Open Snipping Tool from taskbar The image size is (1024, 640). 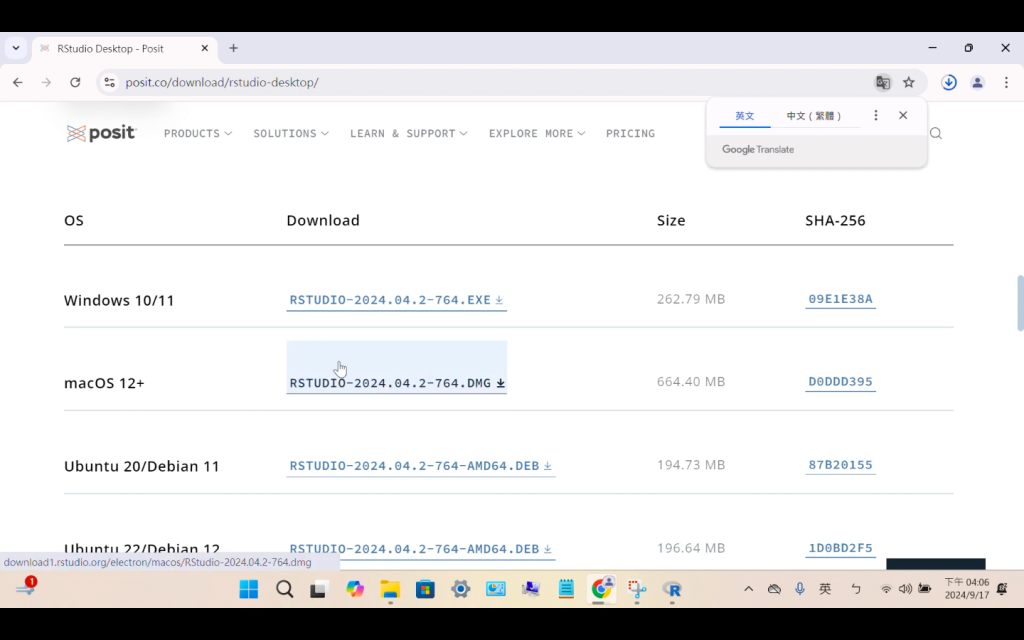tap(637, 589)
